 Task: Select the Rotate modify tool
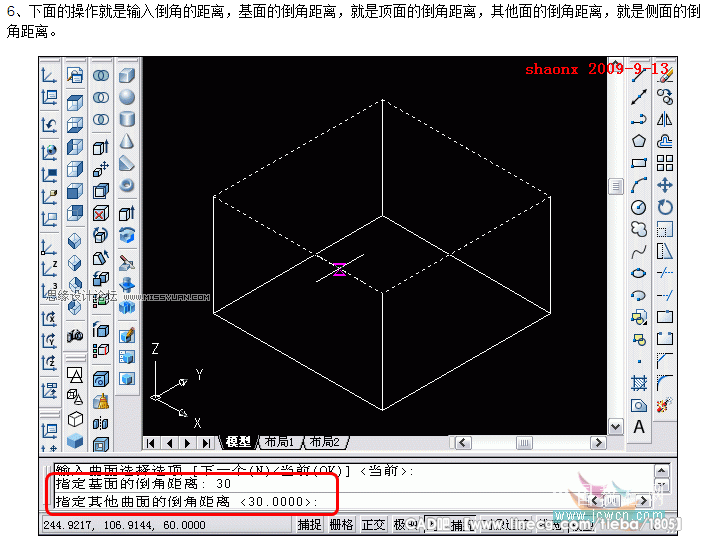[x=665, y=208]
